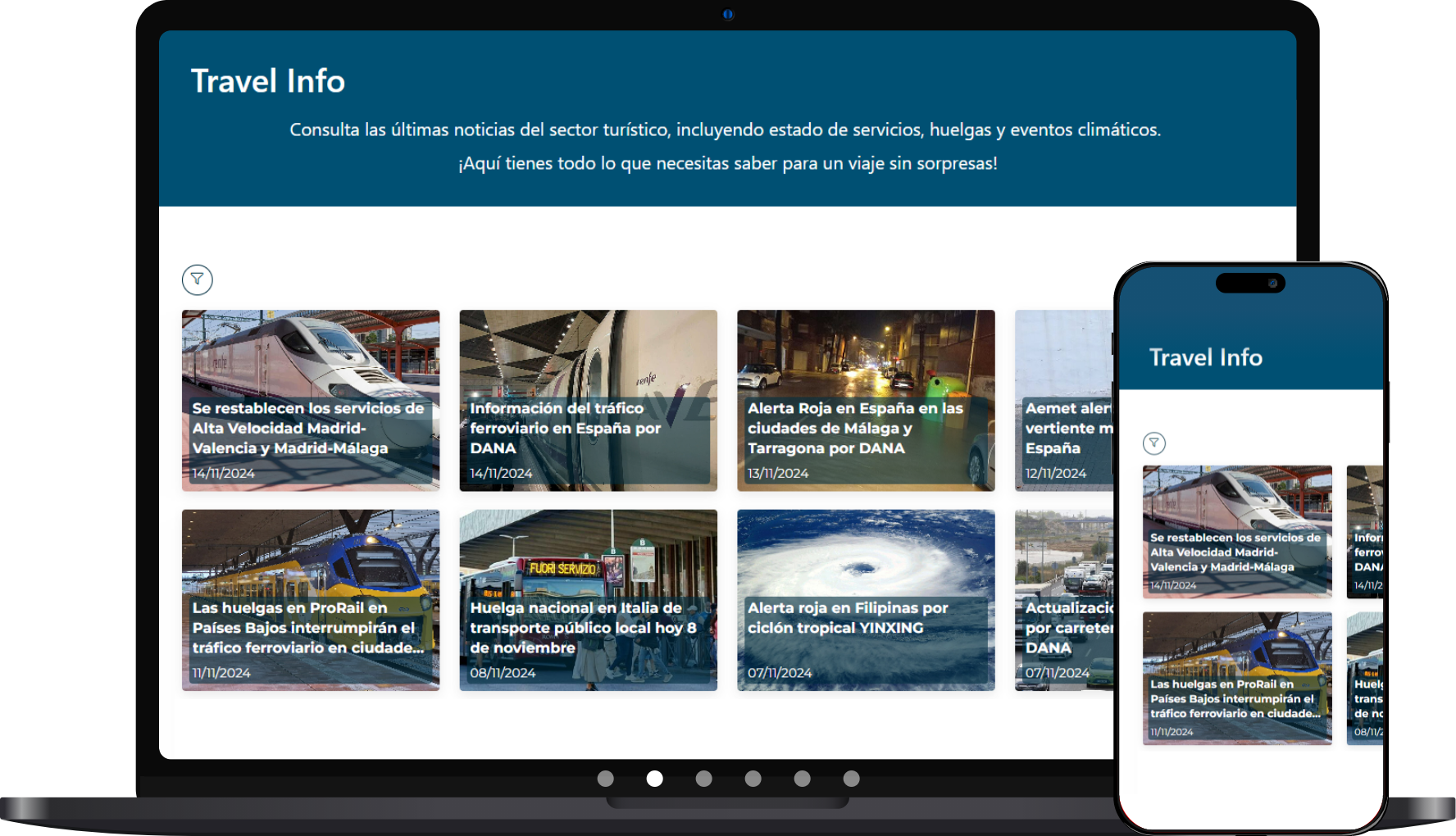Click the Travel Info title on the laptop
The height and width of the screenshot is (836, 1456).
pyautogui.click(x=268, y=81)
